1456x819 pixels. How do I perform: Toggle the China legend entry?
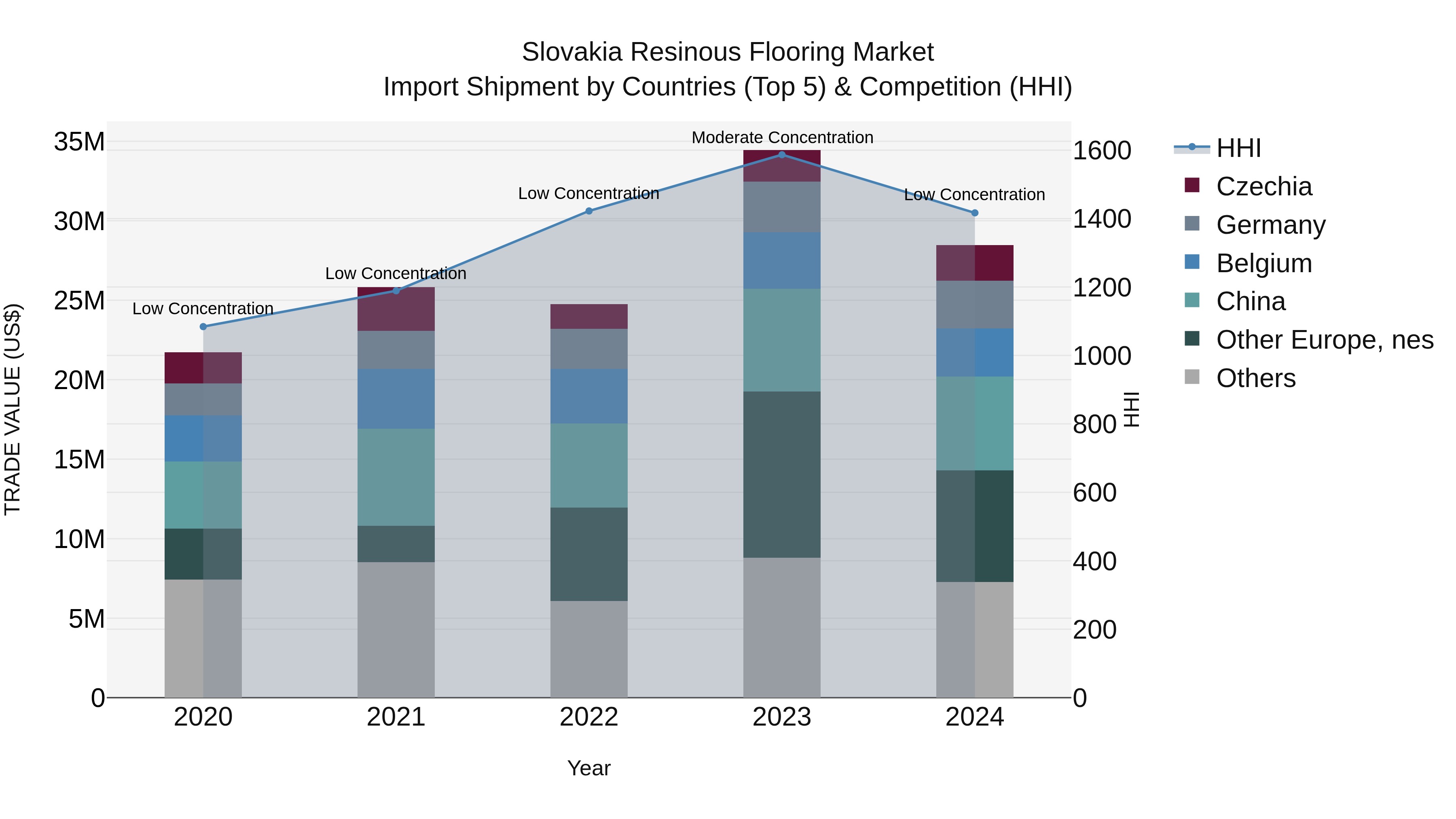click(1235, 301)
